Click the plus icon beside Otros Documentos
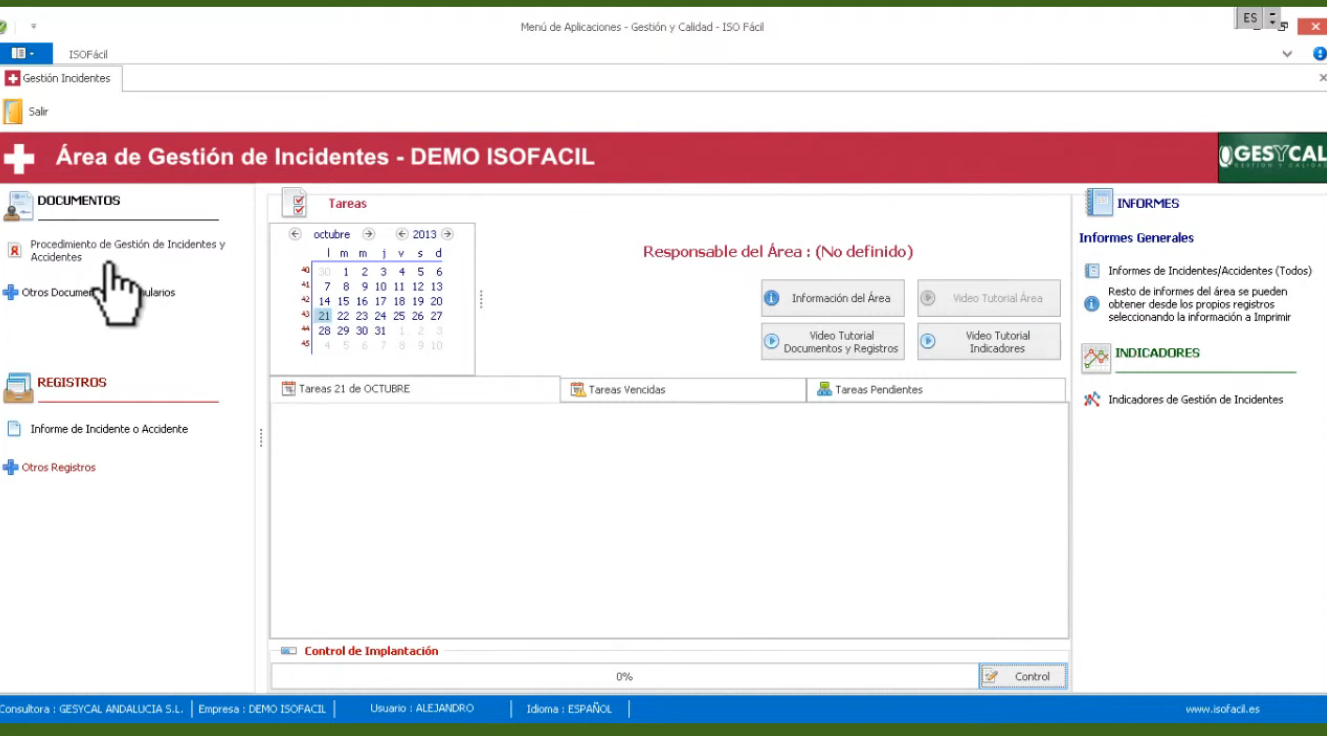The image size is (1327, 736). (11, 292)
